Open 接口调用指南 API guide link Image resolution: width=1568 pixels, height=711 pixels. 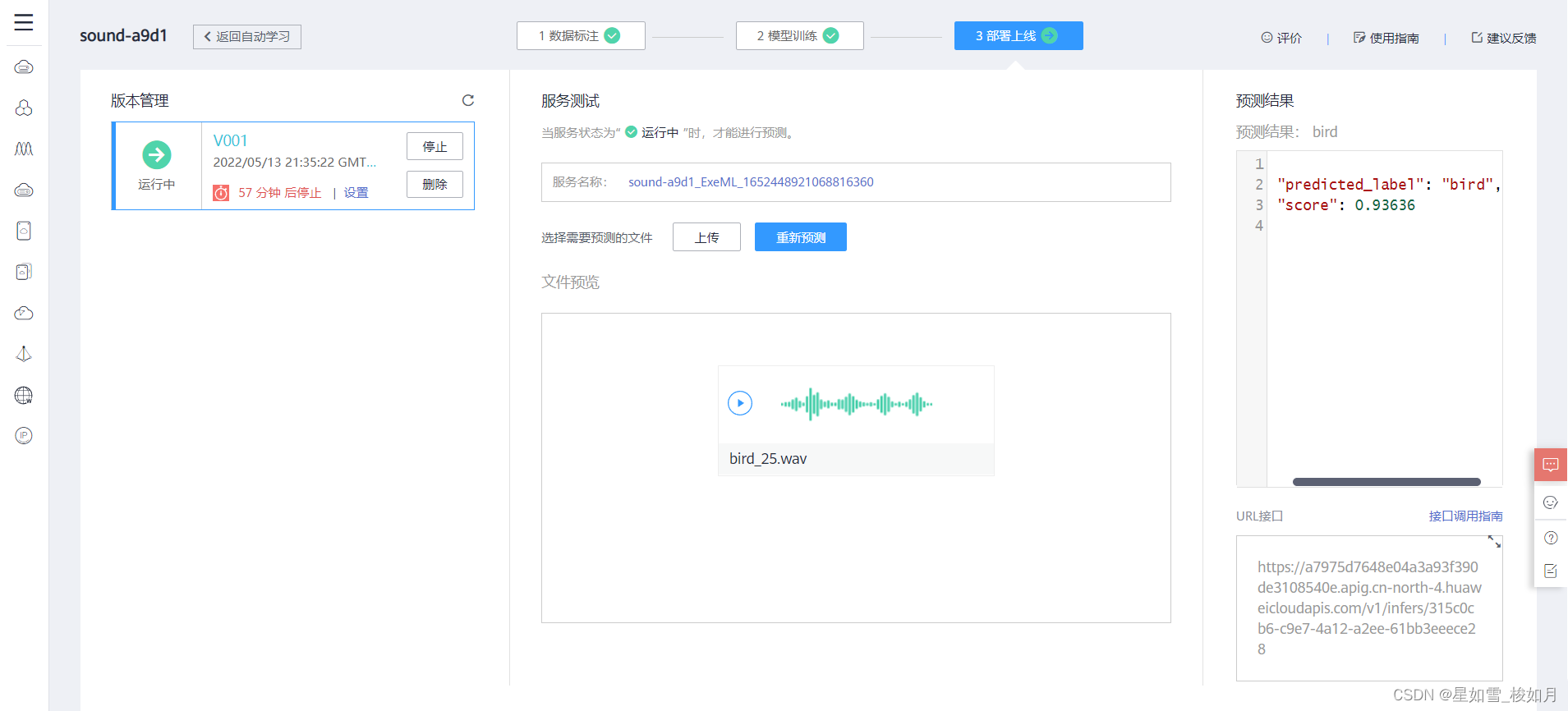point(1465,516)
